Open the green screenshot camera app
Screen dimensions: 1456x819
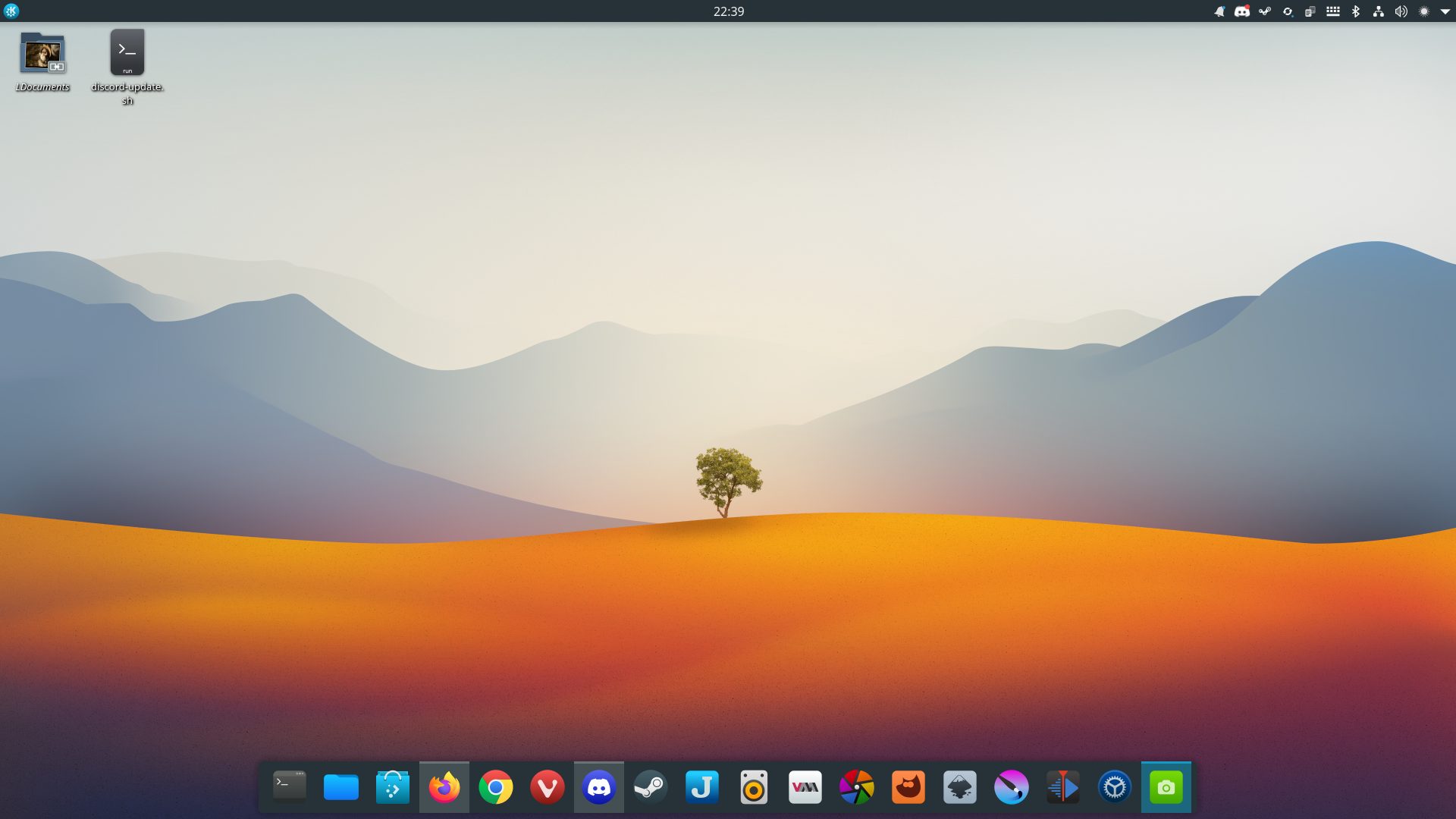point(1166,787)
